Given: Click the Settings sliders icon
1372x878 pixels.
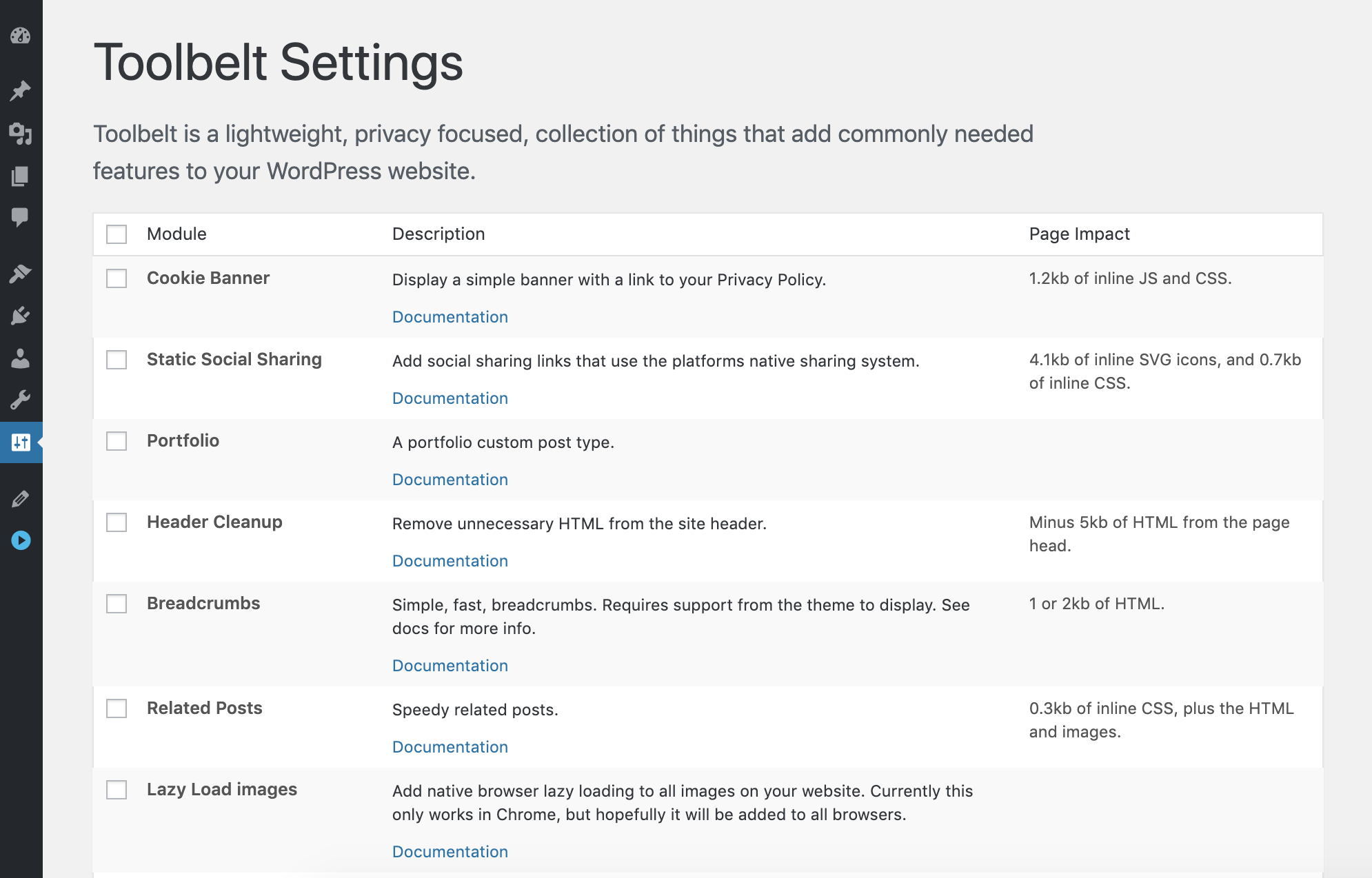Looking at the screenshot, I should point(21,442).
